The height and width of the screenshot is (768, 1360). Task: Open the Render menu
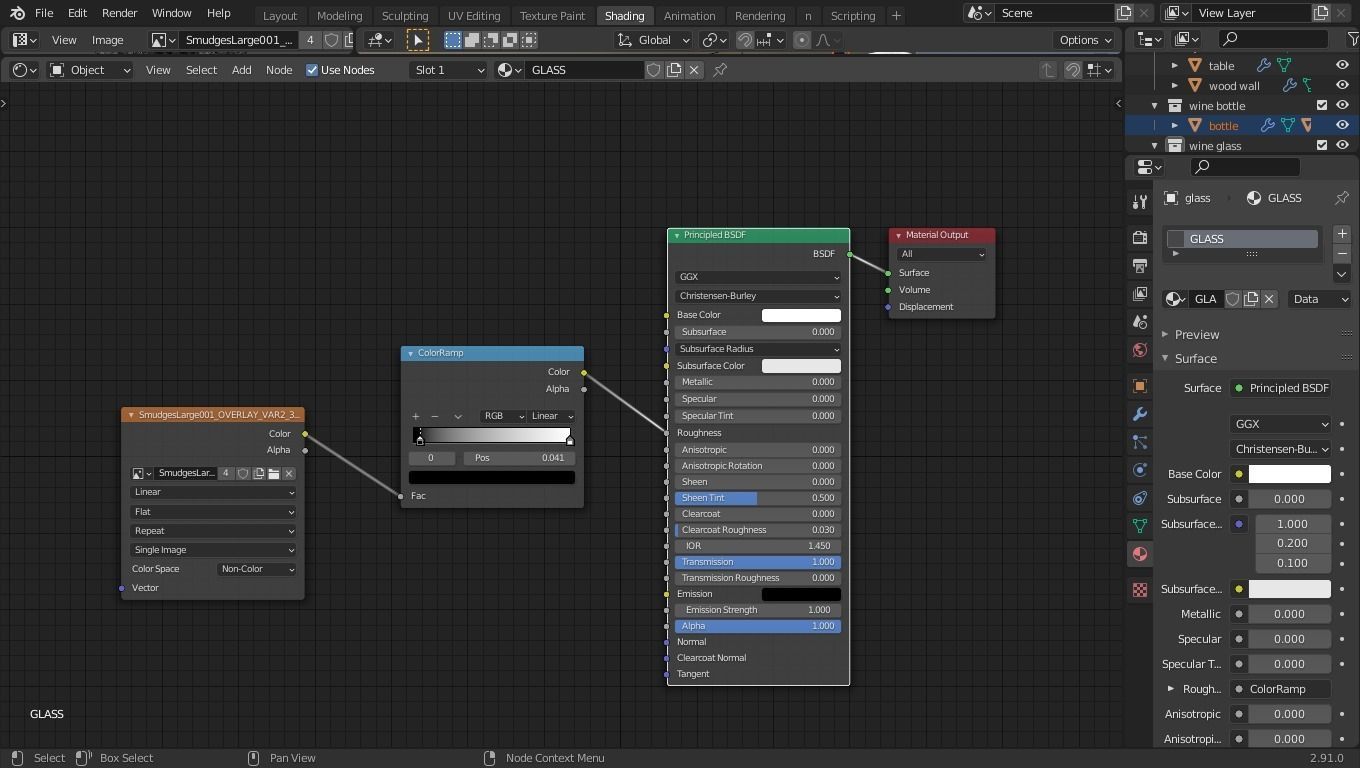[x=119, y=13]
